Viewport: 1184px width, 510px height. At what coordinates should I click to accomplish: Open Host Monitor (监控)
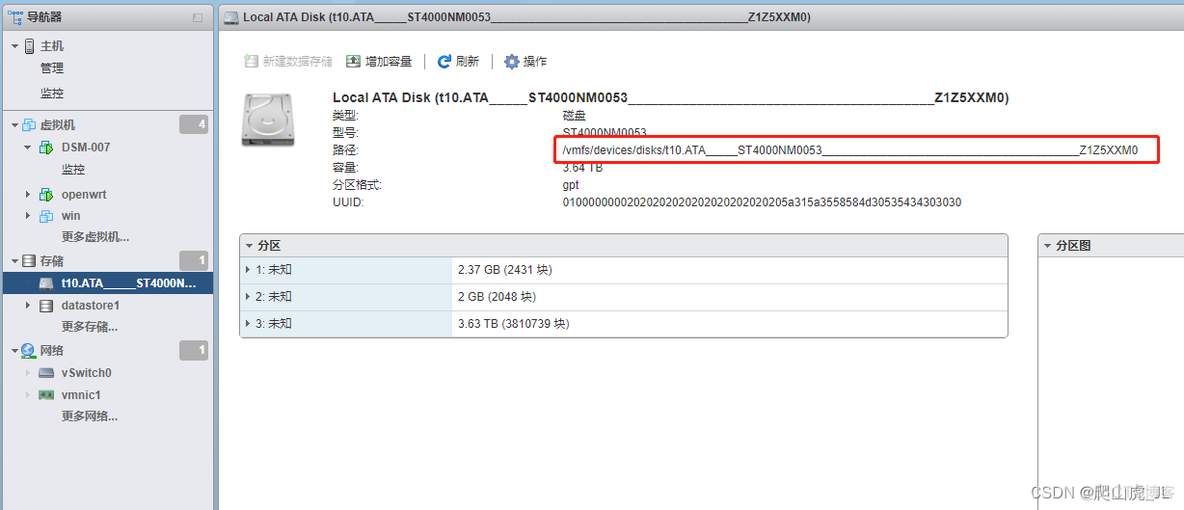(x=52, y=94)
